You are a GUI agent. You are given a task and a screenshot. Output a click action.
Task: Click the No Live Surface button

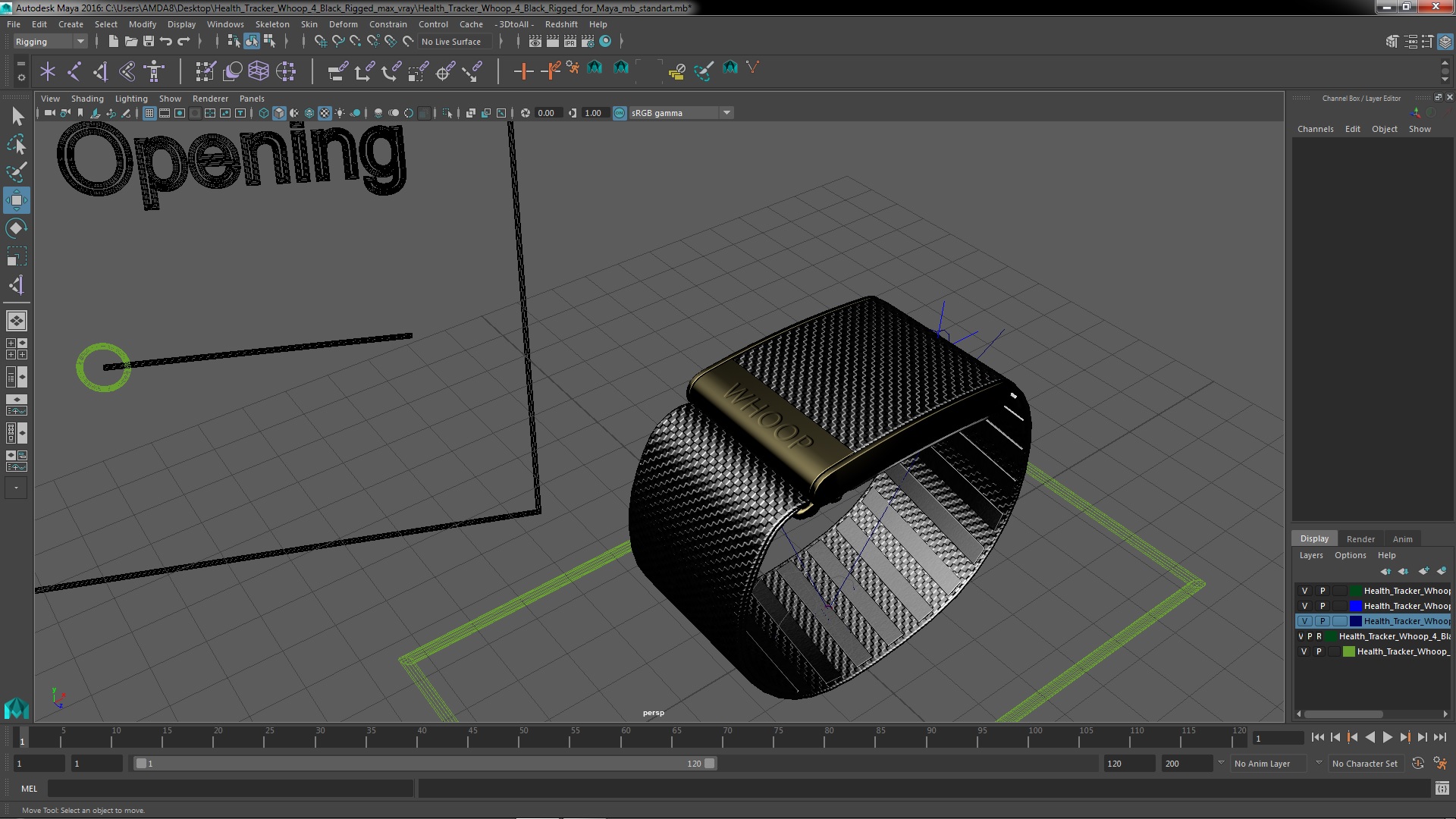[451, 42]
